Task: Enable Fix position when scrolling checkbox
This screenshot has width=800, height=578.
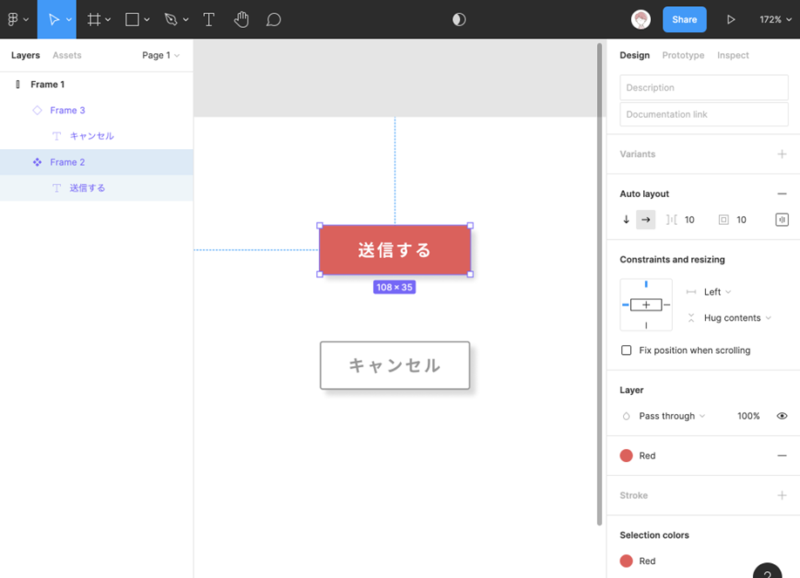Action: tap(627, 351)
